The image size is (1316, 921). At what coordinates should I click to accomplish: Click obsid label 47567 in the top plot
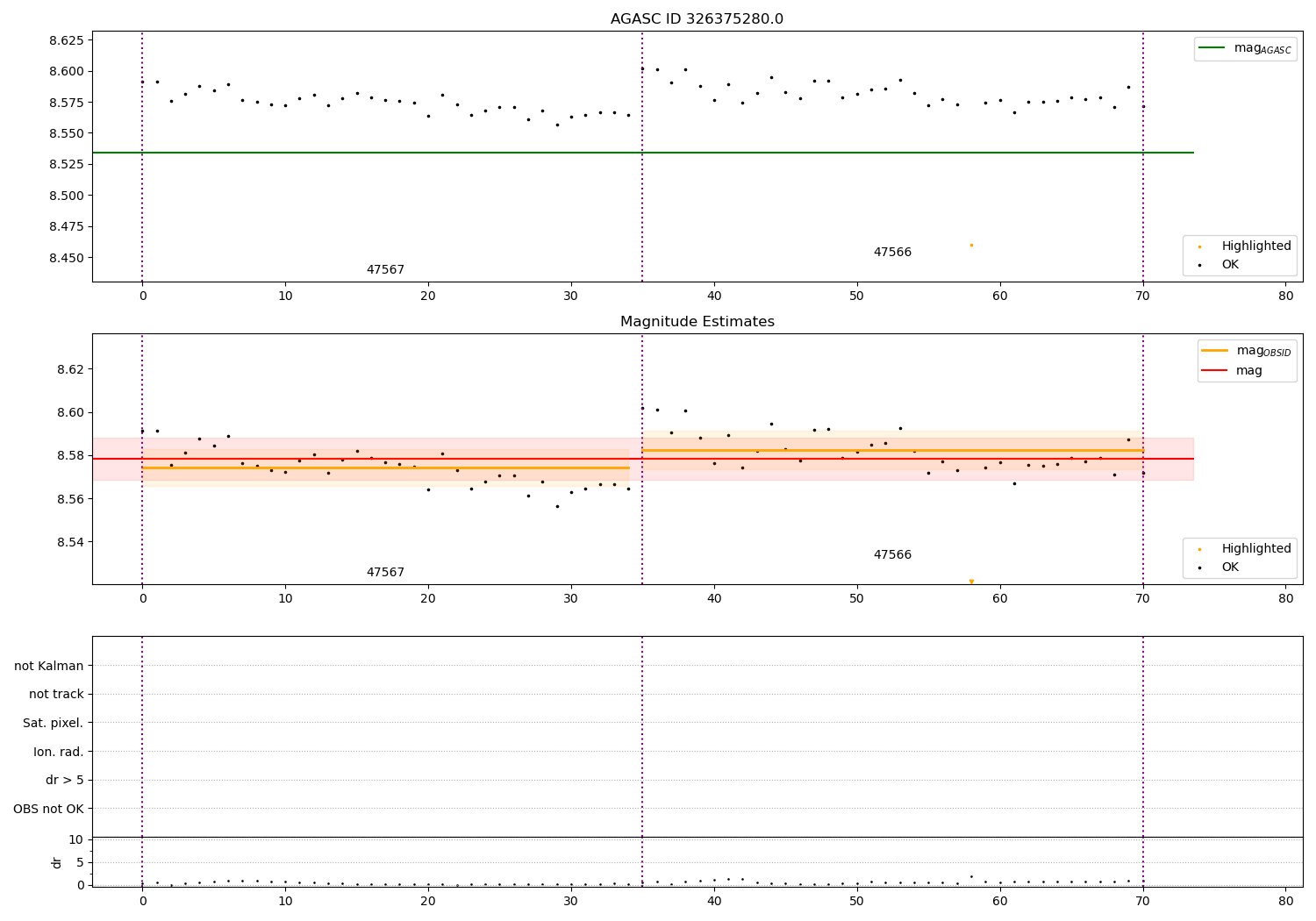tap(385, 270)
